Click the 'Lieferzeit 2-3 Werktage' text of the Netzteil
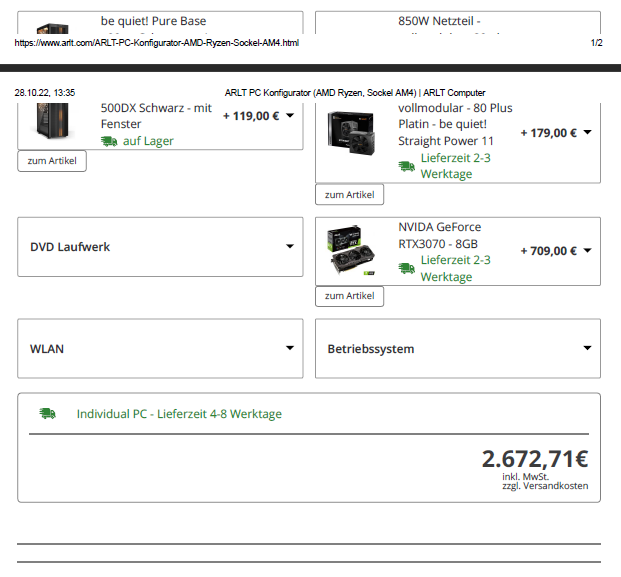The height and width of the screenshot is (577, 621). point(455,166)
